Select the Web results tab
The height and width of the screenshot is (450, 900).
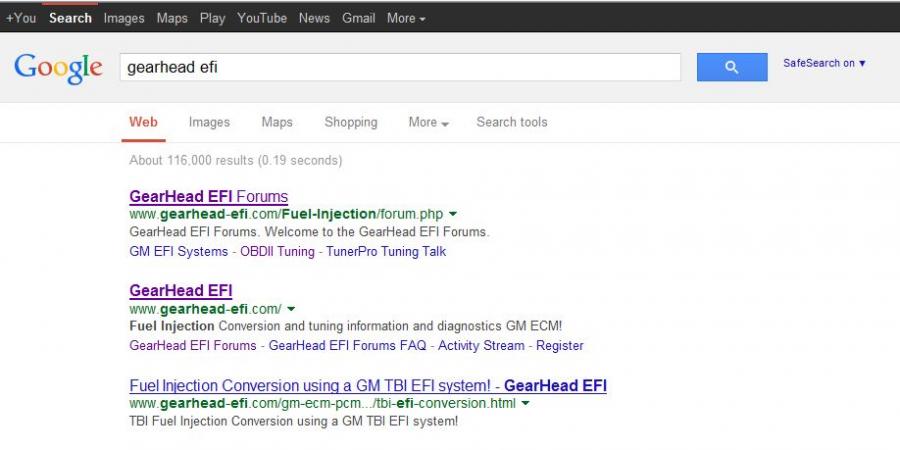pyautogui.click(x=143, y=122)
